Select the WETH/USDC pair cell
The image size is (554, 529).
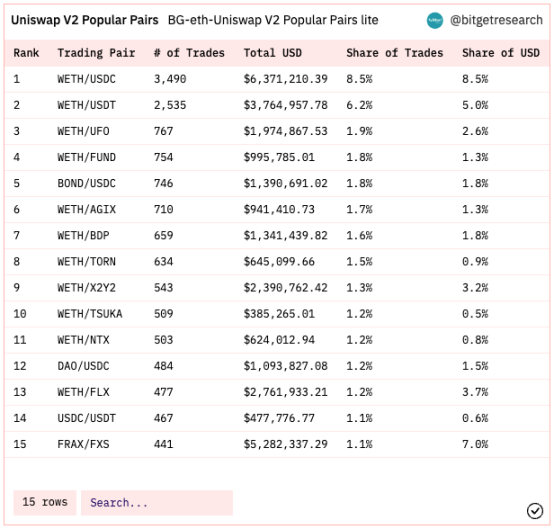pos(87,79)
